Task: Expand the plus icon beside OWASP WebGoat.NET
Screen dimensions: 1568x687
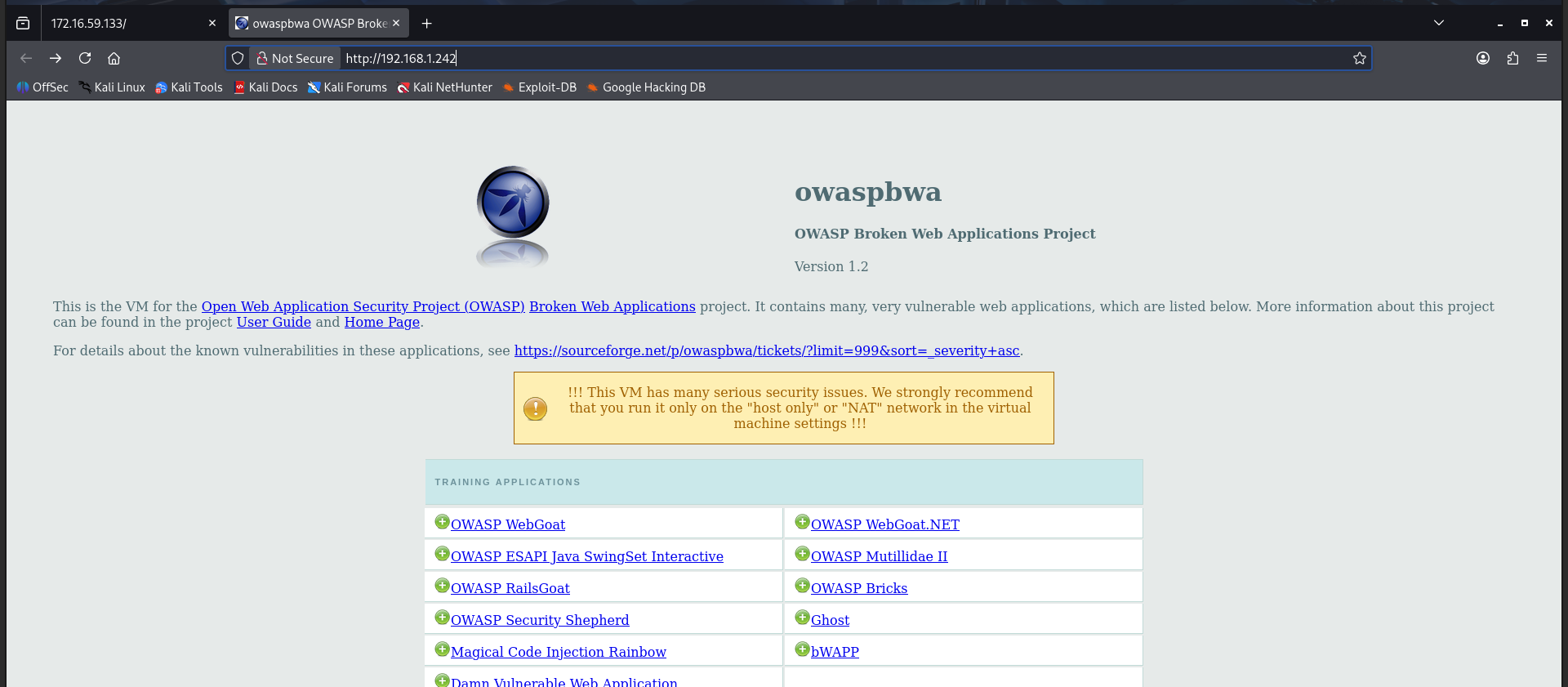Action: (802, 521)
